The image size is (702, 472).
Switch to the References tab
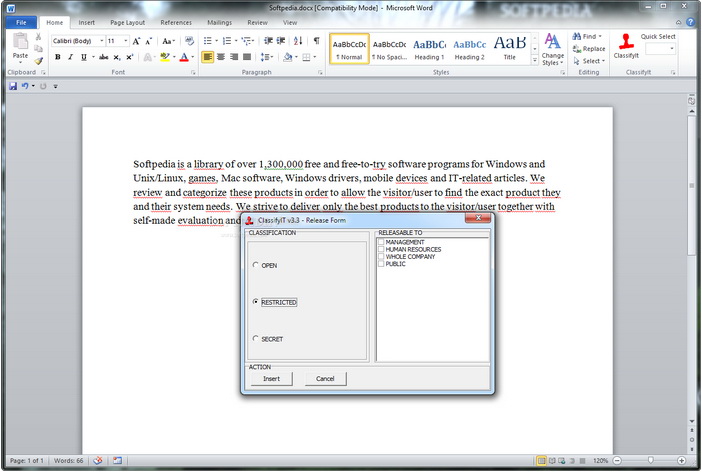(x=176, y=22)
